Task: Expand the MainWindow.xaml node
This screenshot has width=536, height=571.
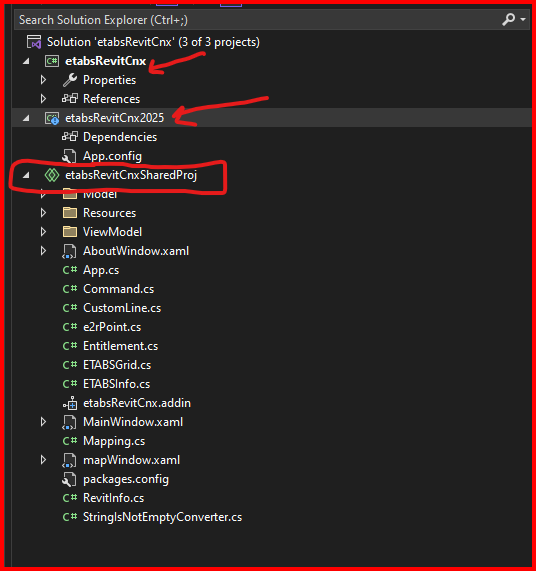Action: point(43,422)
